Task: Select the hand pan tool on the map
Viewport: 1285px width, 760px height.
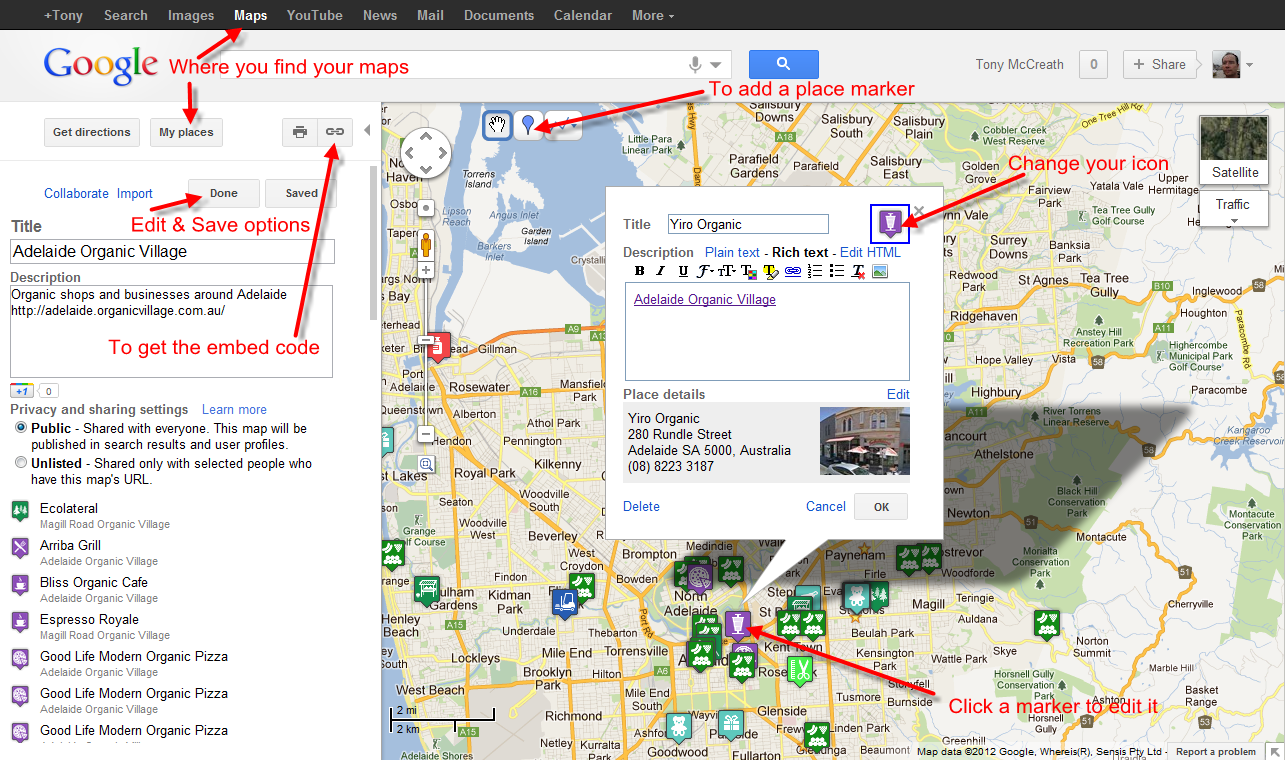Action: tap(497, 125)
